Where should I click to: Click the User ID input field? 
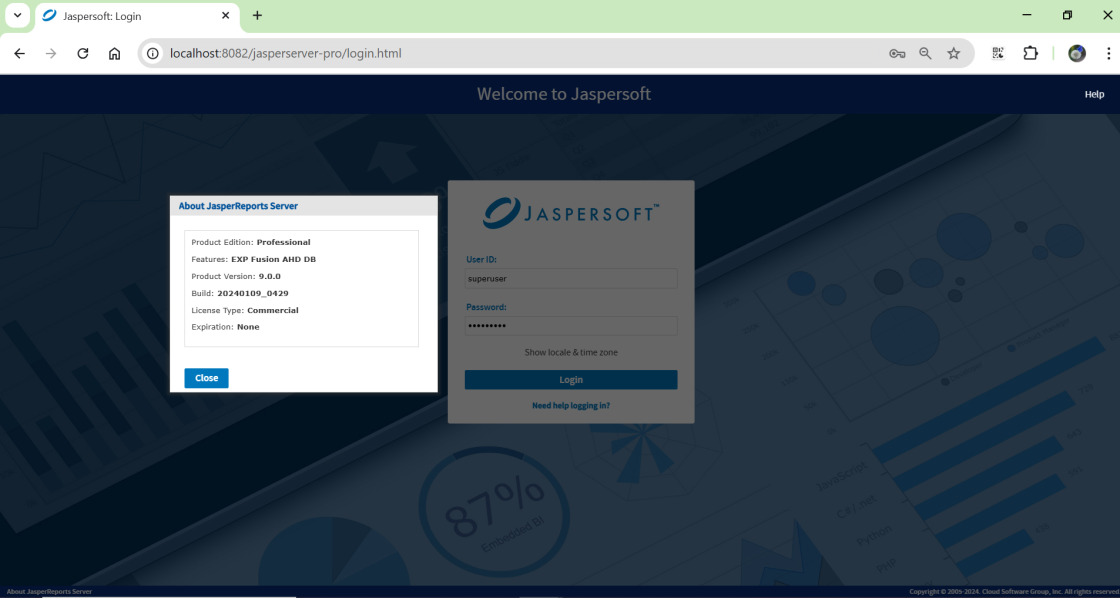click(x=571, y=280)
